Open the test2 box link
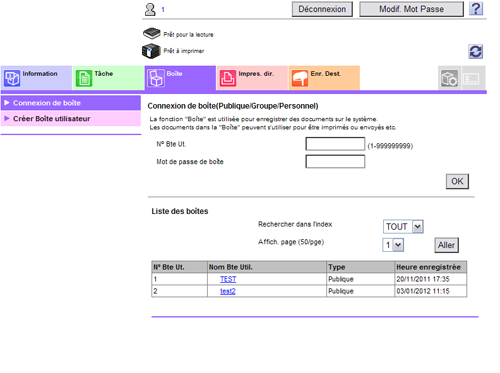Screen dimensions: 500x373 tap(228, 291)
